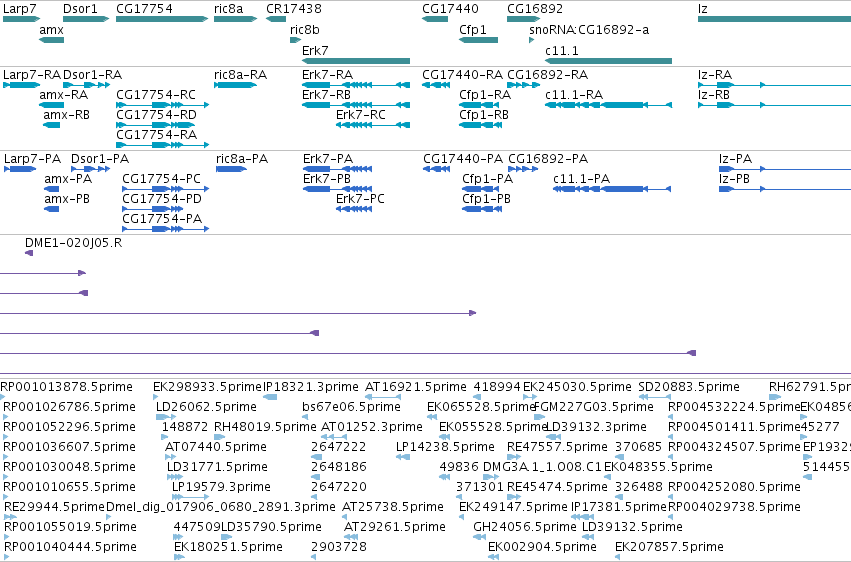Image resolution: width=851 pixels, height=562 pixels.
Task: Open the CG17754 gene label
Action: [x=144, y=9]
